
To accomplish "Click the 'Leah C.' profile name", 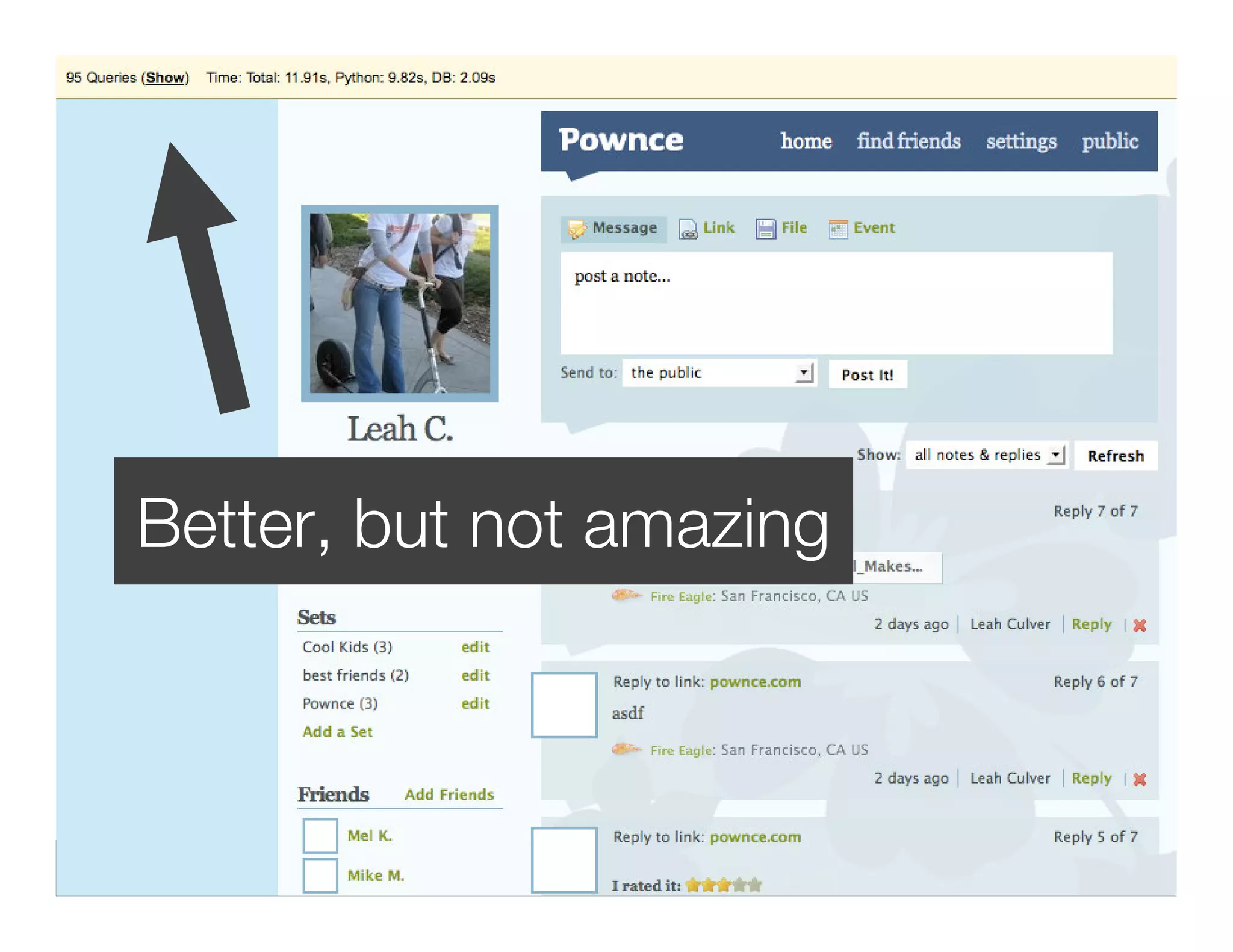I will click(400, 429).
